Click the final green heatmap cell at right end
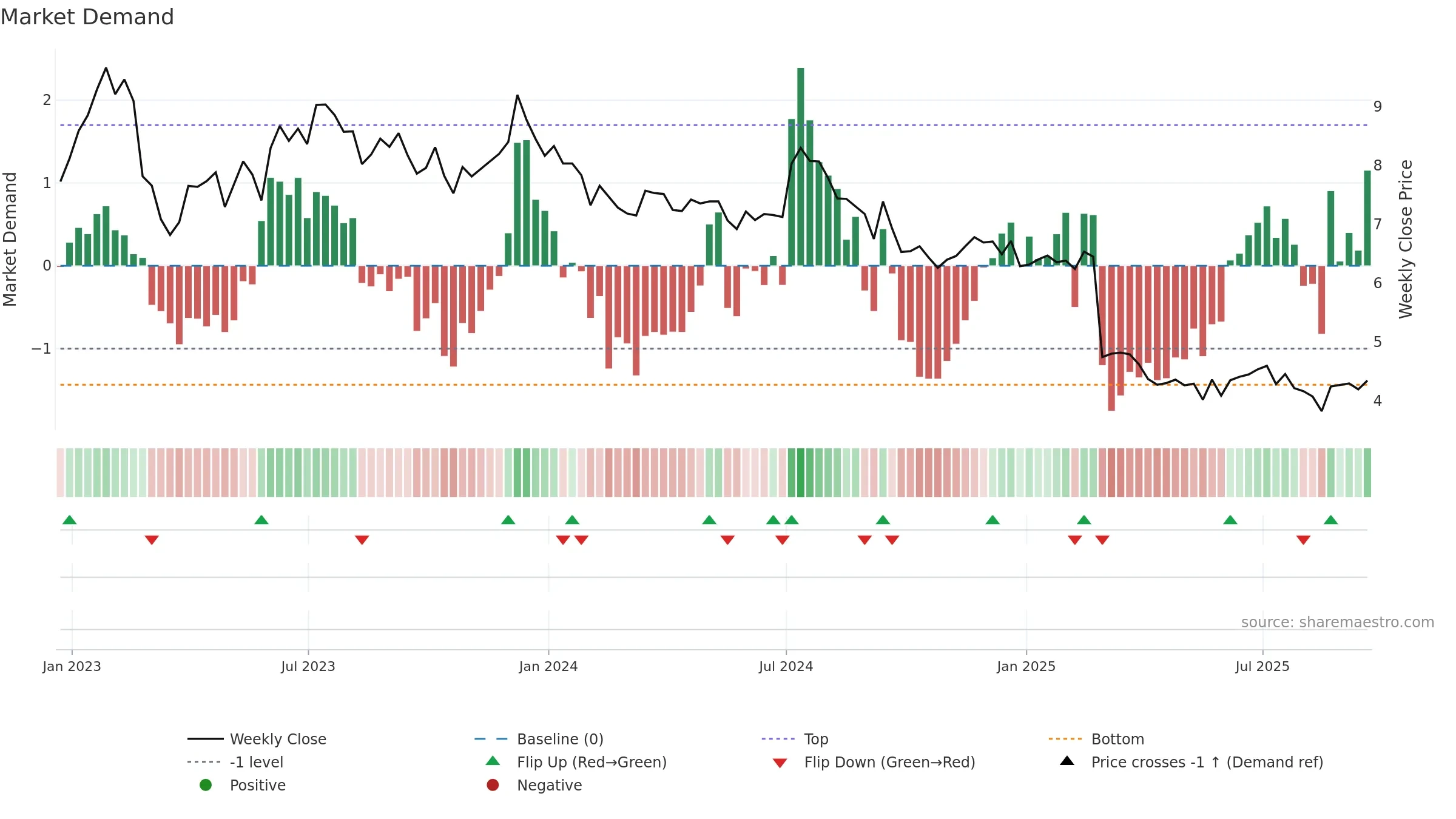1456x819 pixels. 1367,473
